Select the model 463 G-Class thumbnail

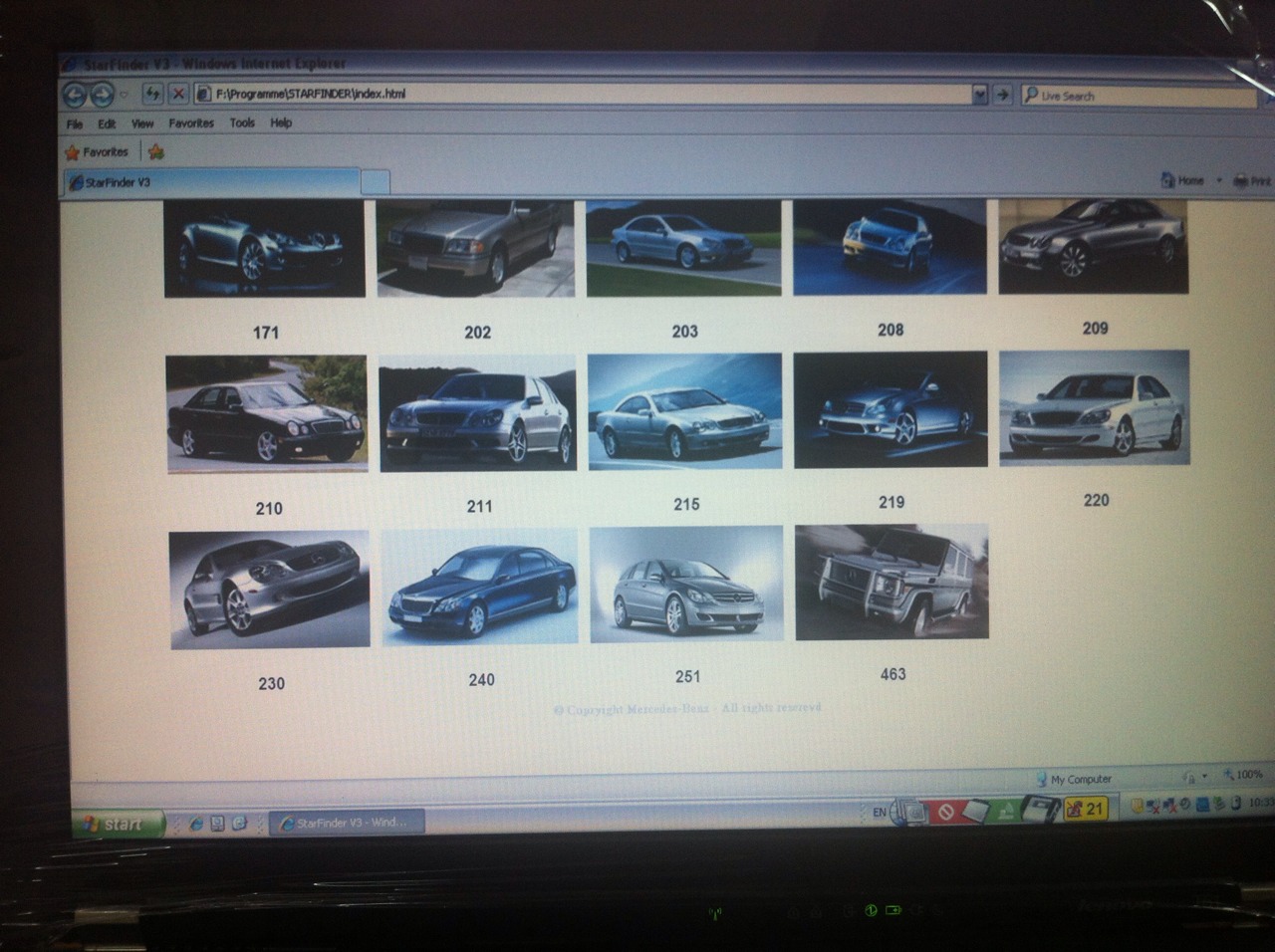[892, 584]
